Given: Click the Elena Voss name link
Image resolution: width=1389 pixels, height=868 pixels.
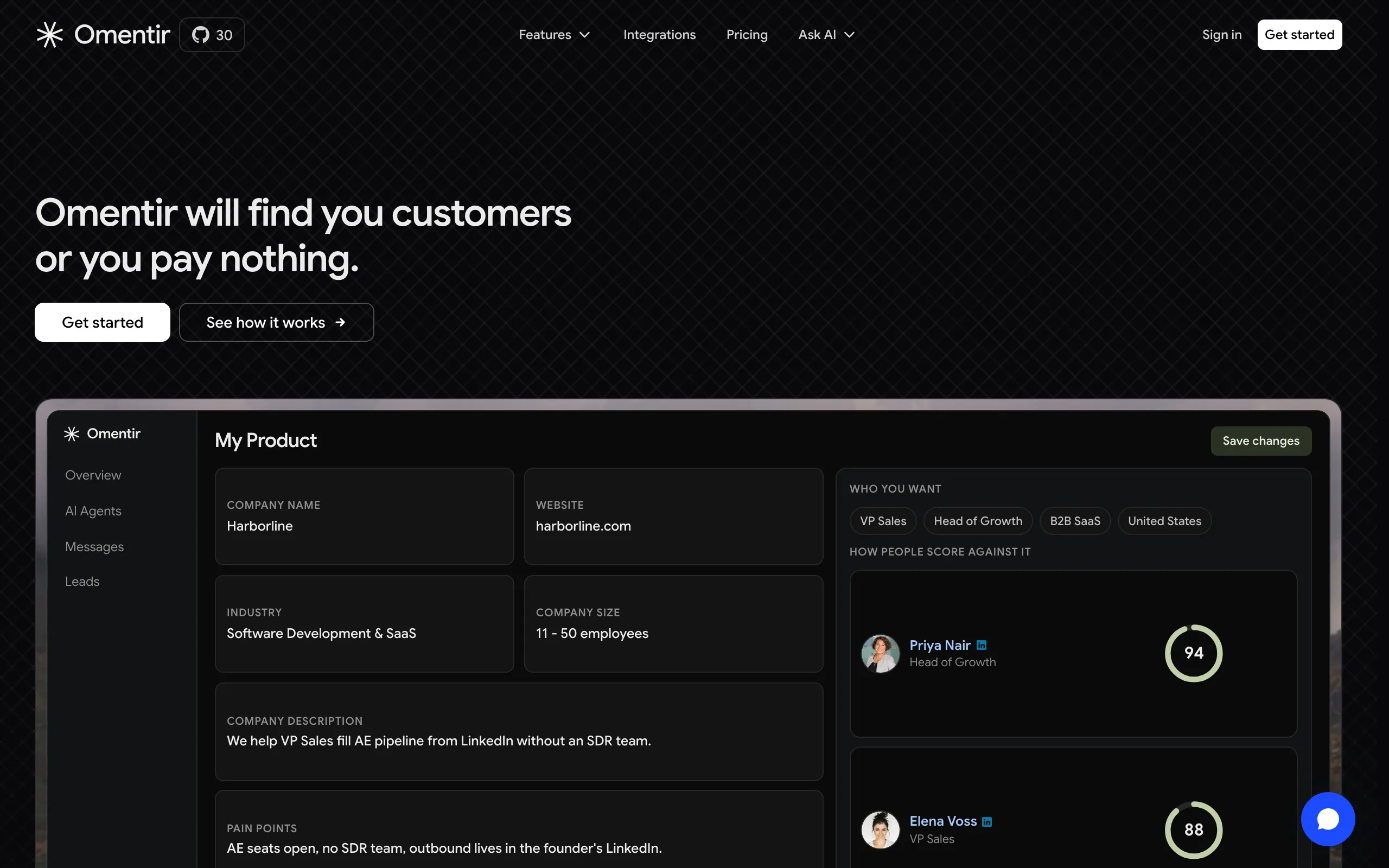Looking at the screenshot, I should [x=943, y=821].
